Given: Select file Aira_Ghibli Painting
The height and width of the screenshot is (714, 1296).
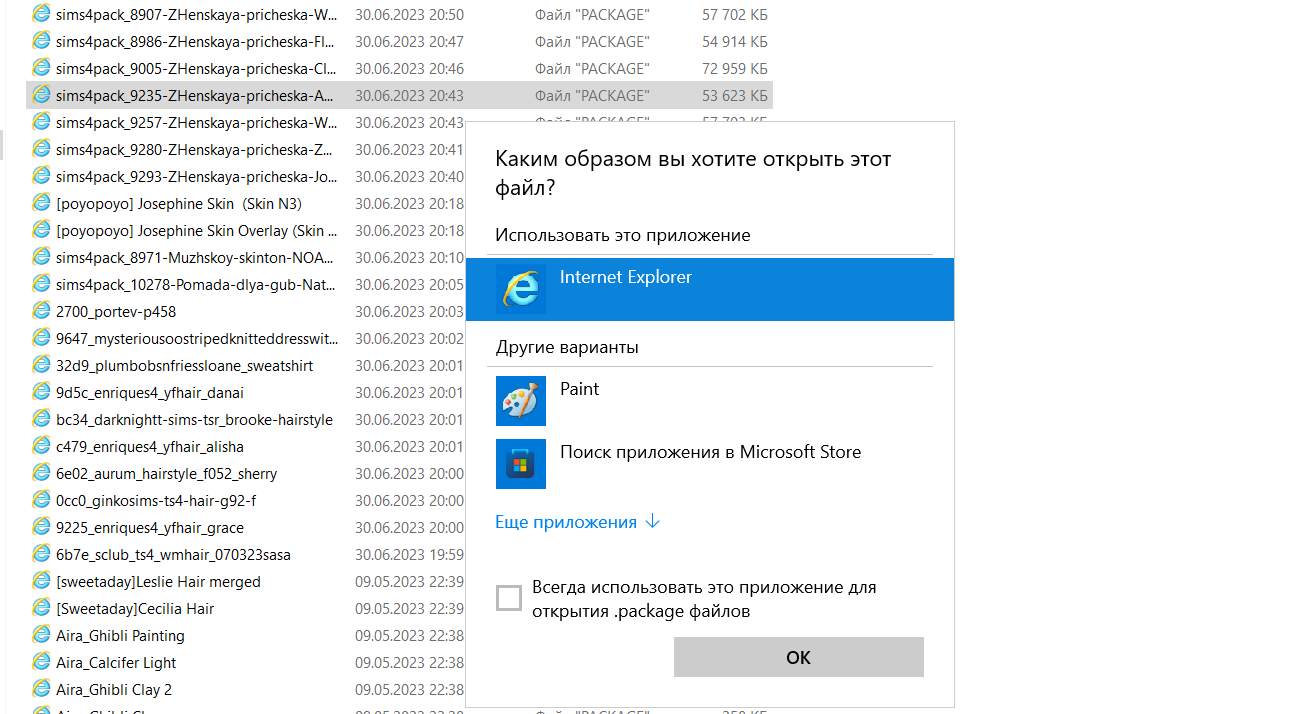Looking at the screenshot, I should [x=120, y=636].
